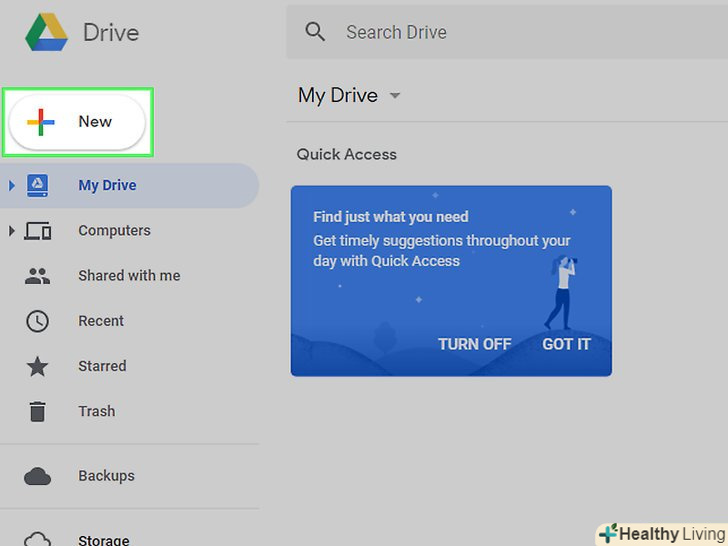Click the multicolor plus icon in New button
728x546 pixels.
pyautogui.click(x=40, y=122)
